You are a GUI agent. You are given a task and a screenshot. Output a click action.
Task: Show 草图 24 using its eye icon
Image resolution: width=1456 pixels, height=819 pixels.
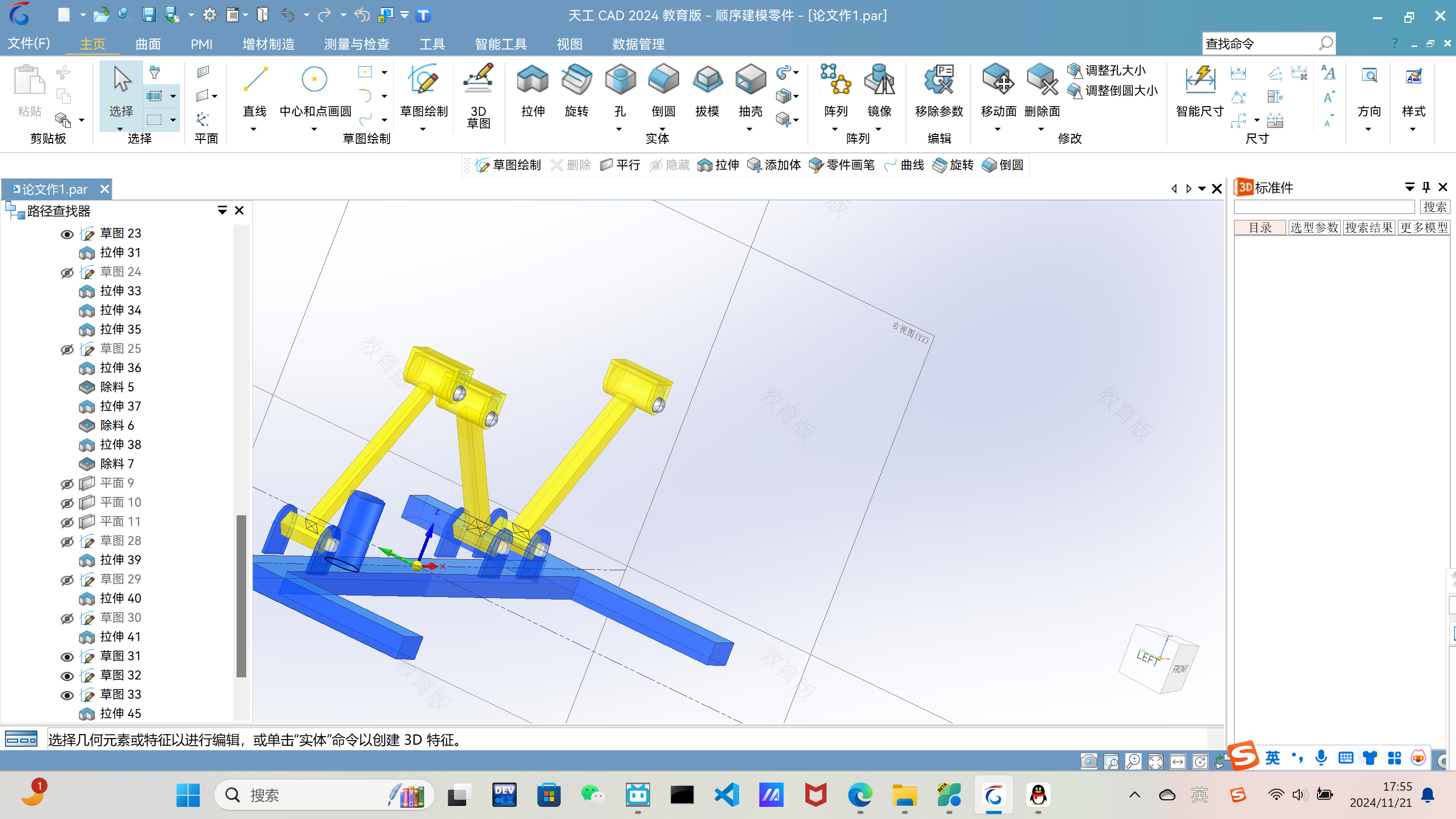point(67,272)
